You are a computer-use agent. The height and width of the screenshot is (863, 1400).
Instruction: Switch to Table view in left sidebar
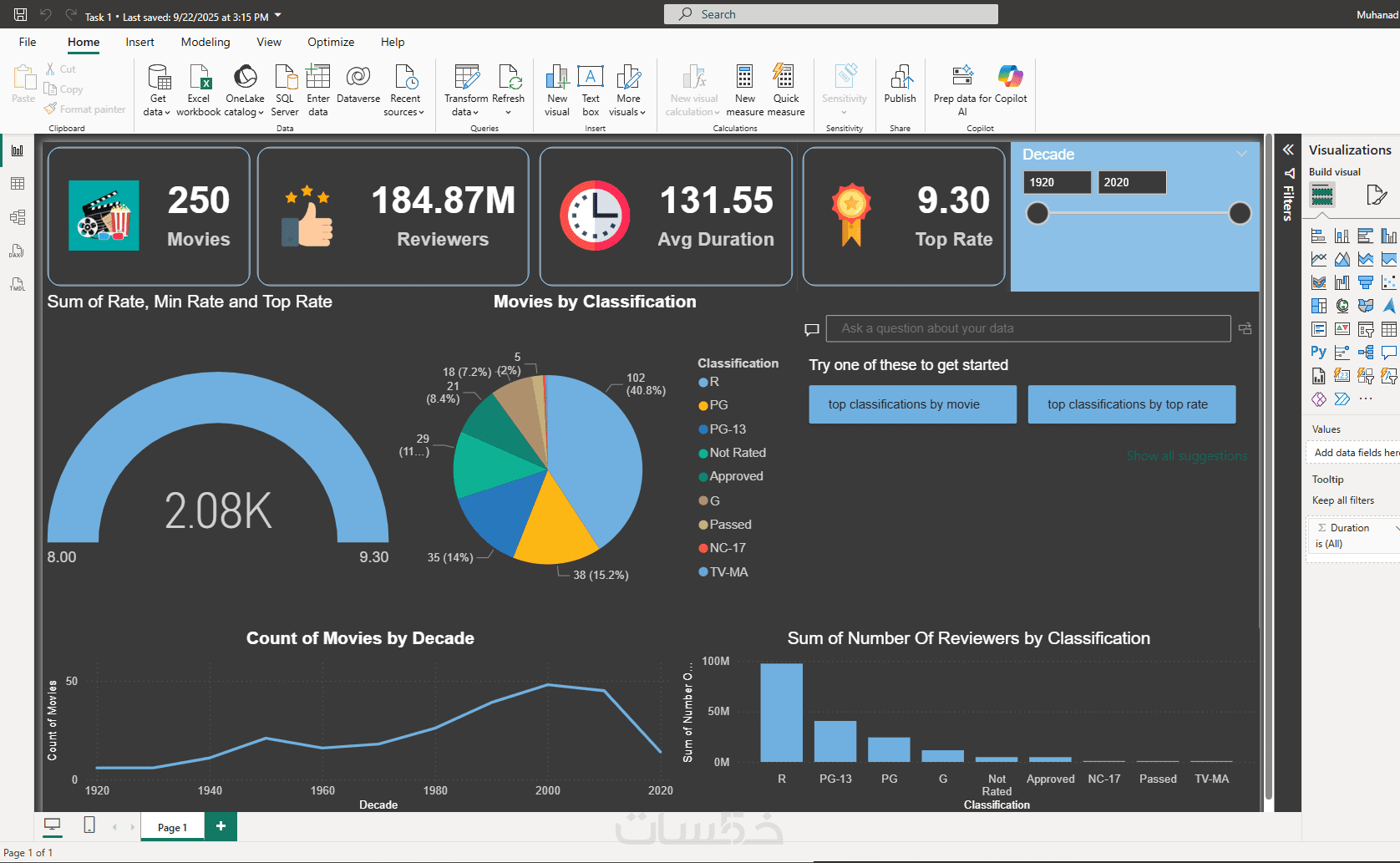[18, 184]
